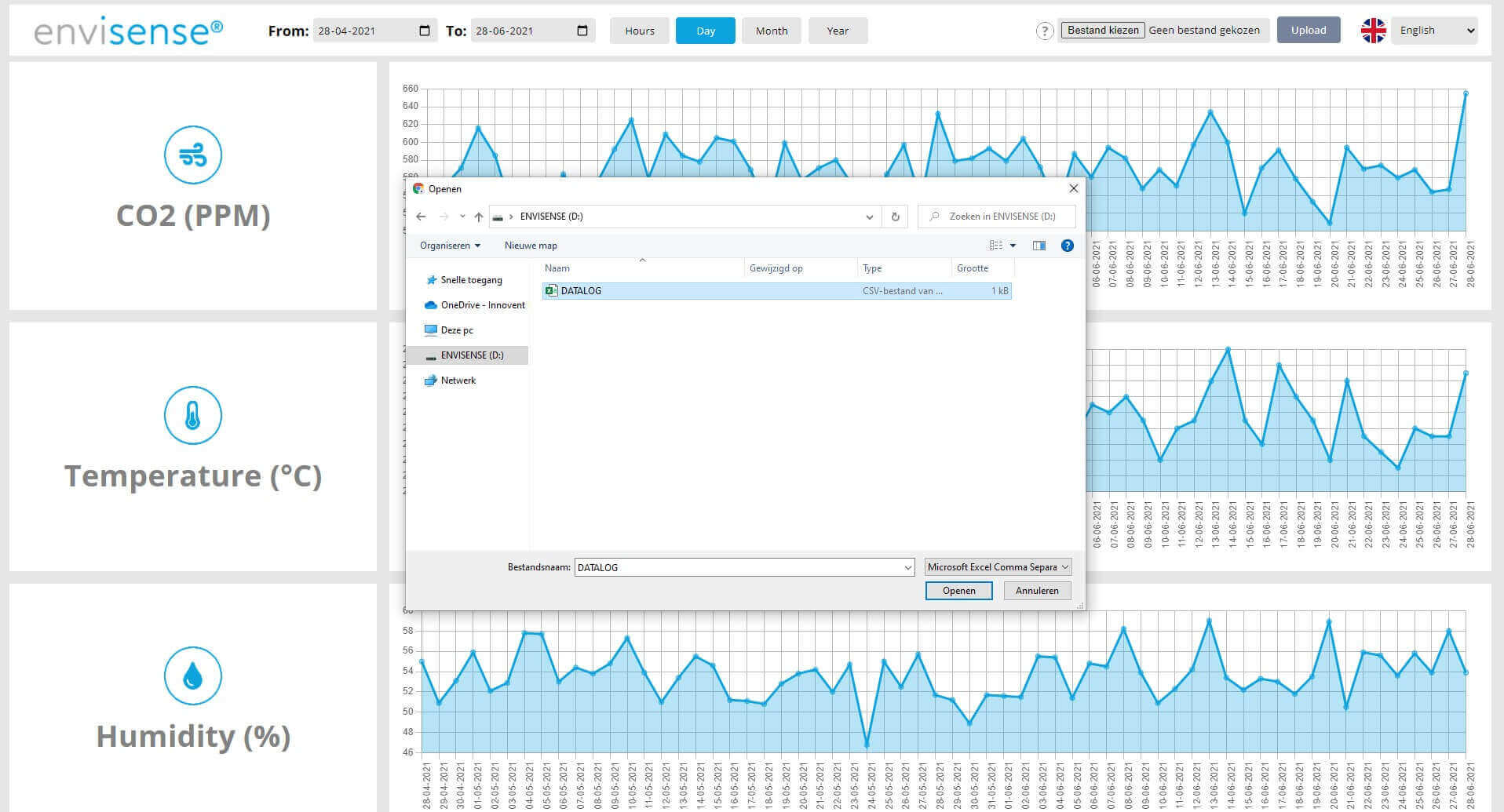Click the Humidity droplet icon

[193, 675]
